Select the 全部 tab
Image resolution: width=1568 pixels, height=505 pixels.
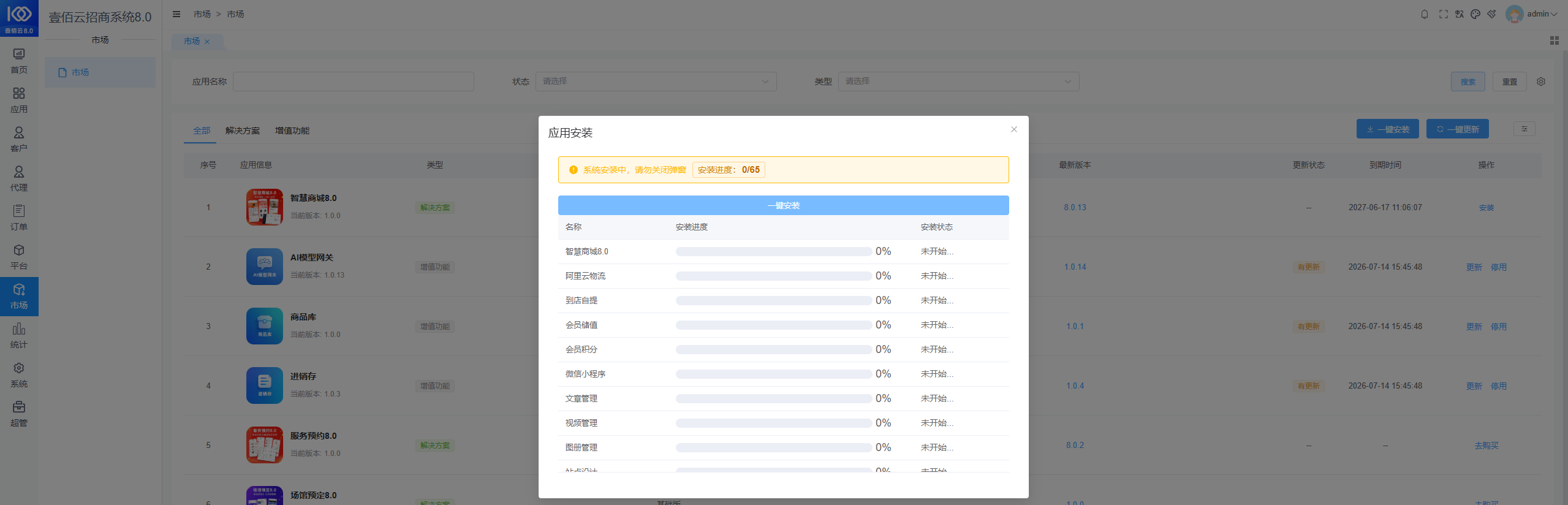202,131
